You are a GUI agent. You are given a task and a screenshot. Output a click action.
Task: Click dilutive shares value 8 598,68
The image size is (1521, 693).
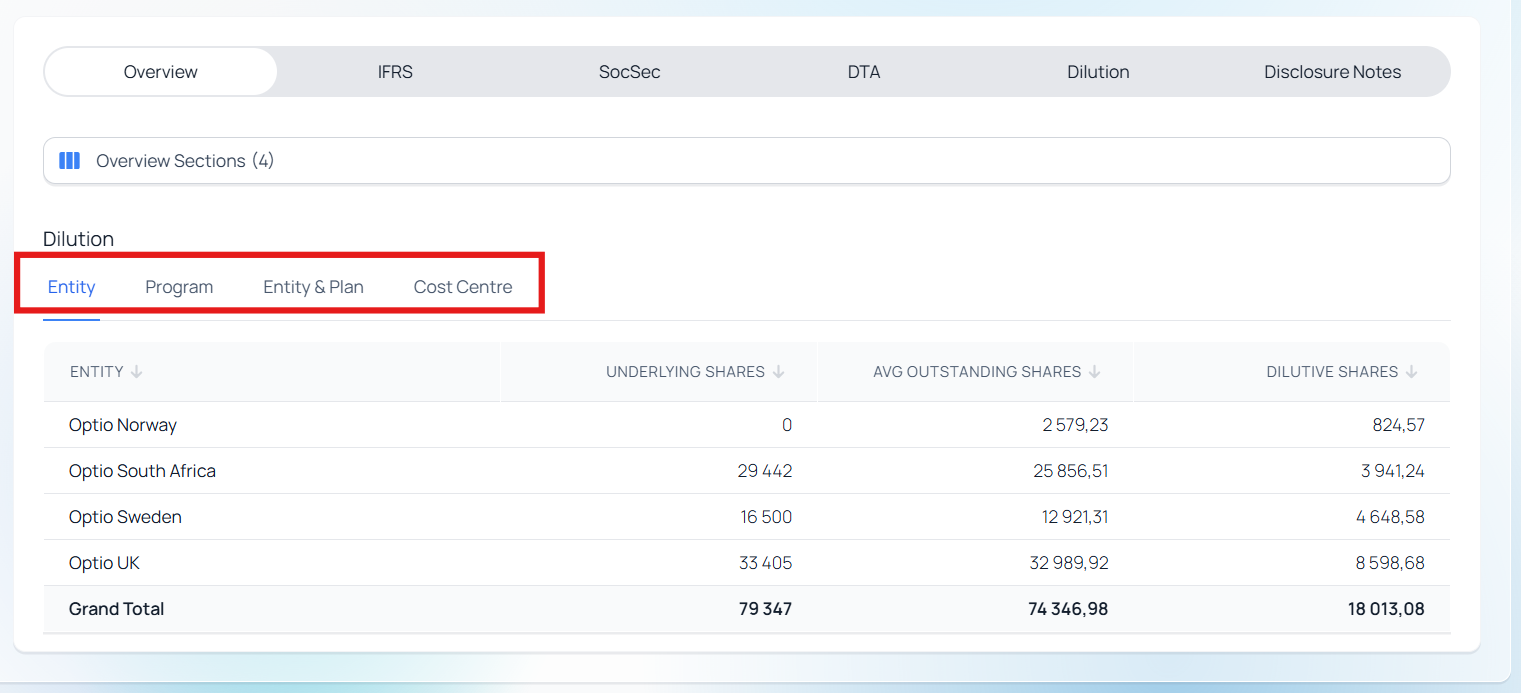click(x=1391, y=563)
